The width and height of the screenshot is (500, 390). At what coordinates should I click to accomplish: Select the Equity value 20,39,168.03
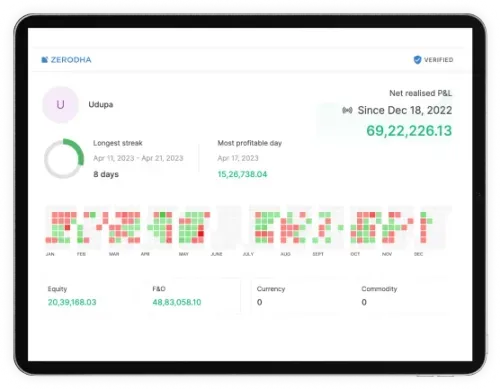point(72,302)
